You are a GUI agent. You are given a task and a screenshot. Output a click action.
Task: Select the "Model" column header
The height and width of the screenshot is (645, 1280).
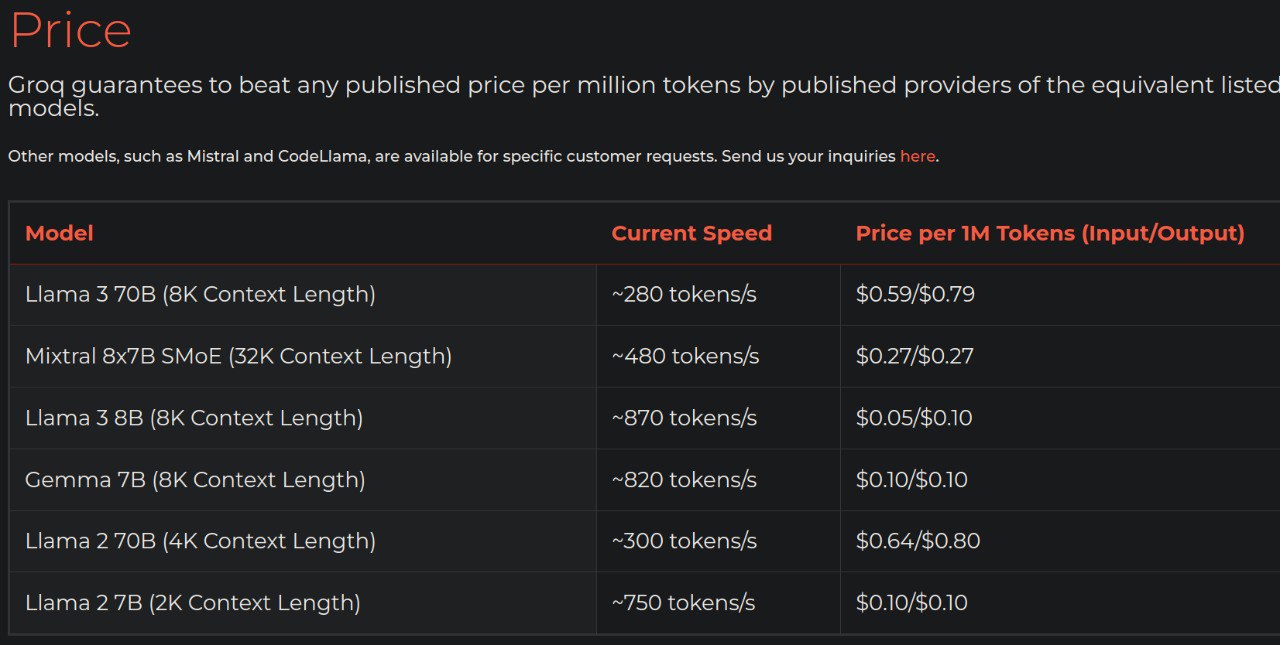pyautogui.click(x=59, y=233)
